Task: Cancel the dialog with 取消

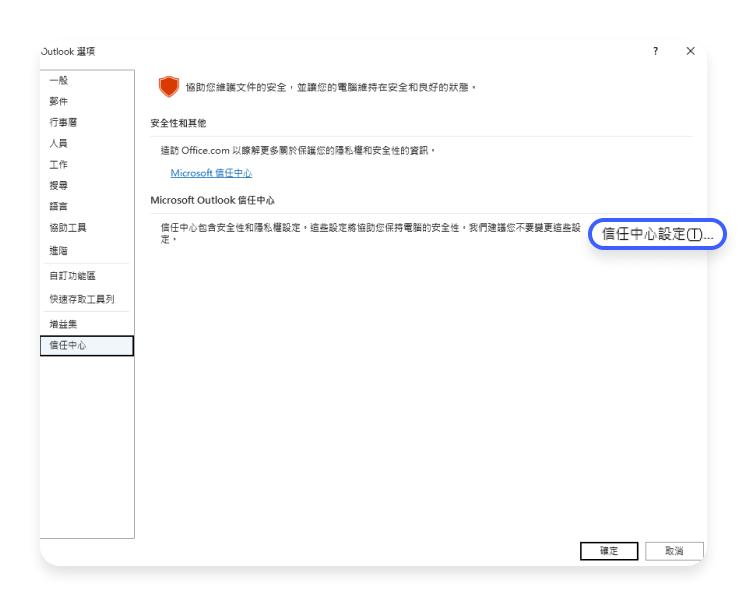Action: tap(674, 551)
